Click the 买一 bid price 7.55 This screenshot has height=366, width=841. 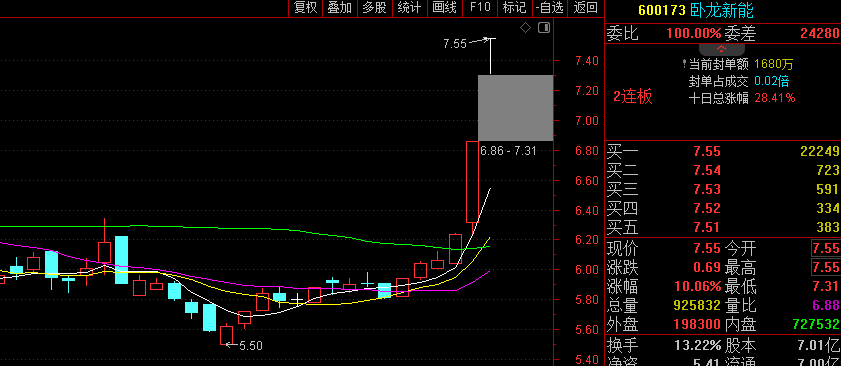pyautogui.click(x=707, y=152)
